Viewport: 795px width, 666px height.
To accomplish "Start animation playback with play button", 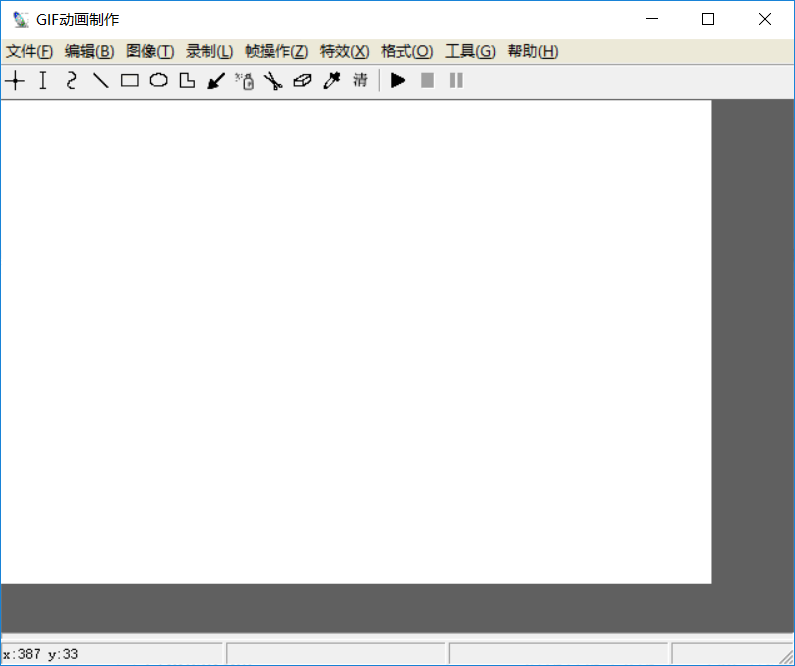I will click(398, 81).
